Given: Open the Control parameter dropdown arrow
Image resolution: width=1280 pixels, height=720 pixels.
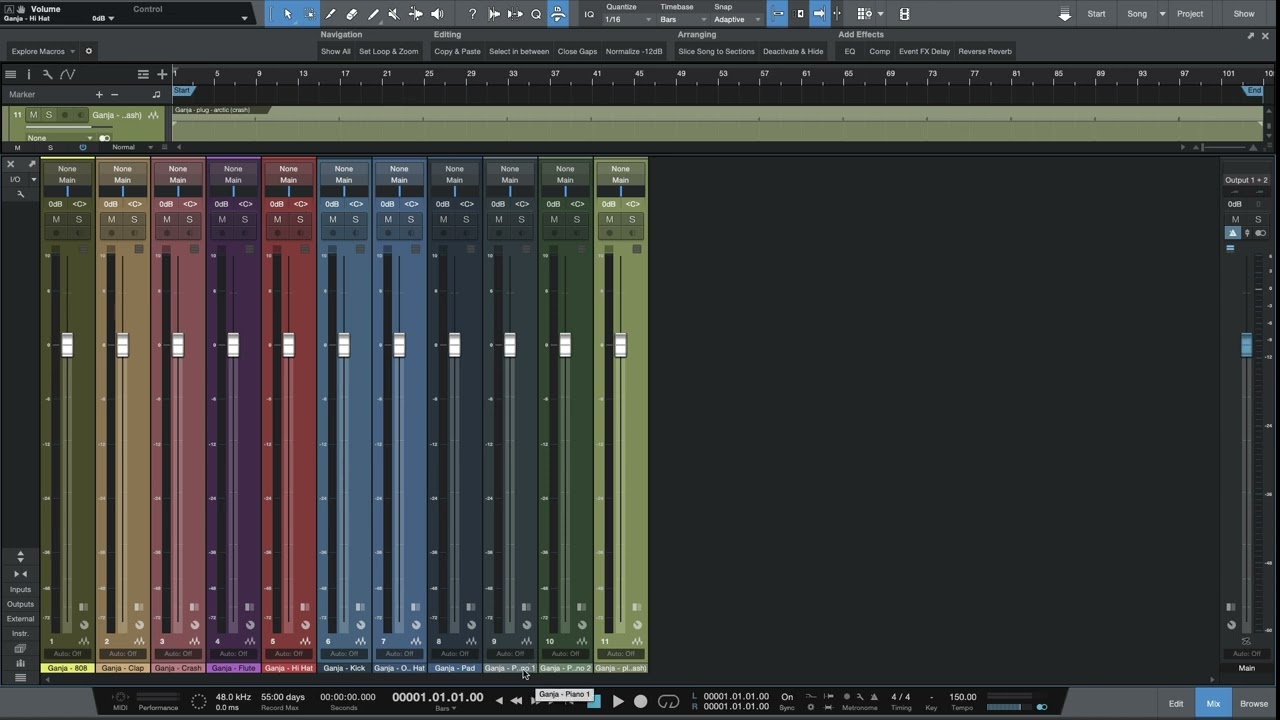Looking at the screenshot, I should tap(244, 18).
